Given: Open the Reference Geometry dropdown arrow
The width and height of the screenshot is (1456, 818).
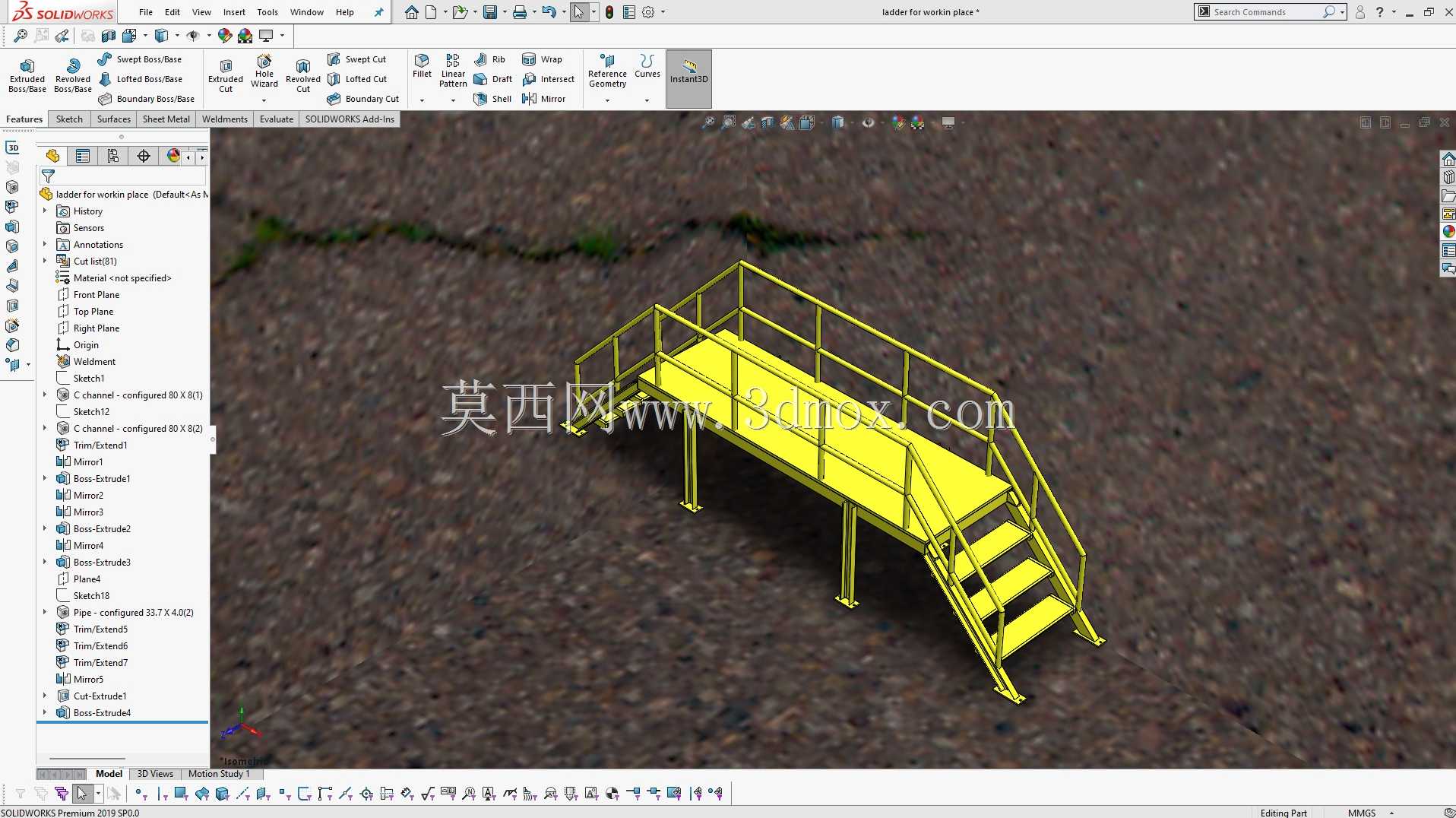Looking at the screenshot, I should (607, 100).
